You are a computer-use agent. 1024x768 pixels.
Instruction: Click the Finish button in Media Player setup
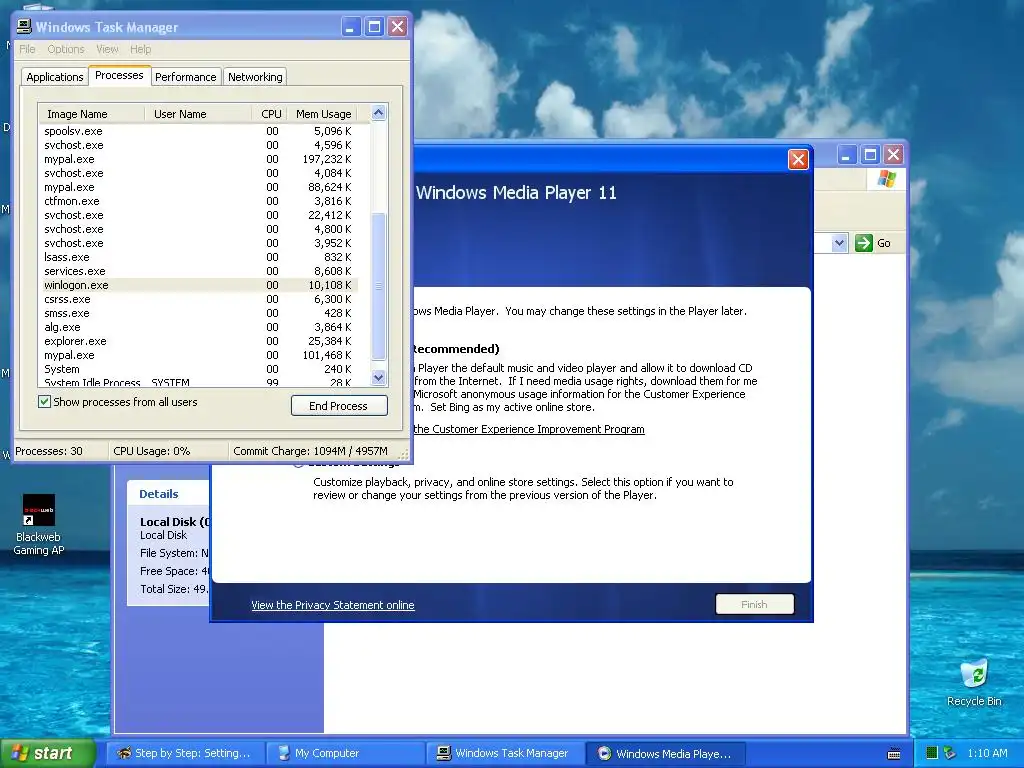click(x=754, y=604)
